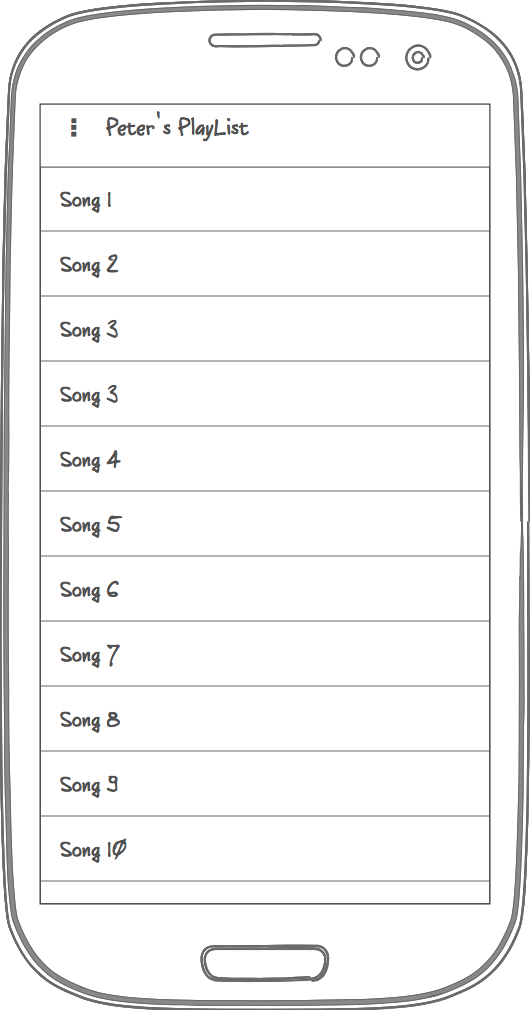Tap Song 7 in the playlist
The width and height of the screenshot is (530, 1010).
coord(265,654)
